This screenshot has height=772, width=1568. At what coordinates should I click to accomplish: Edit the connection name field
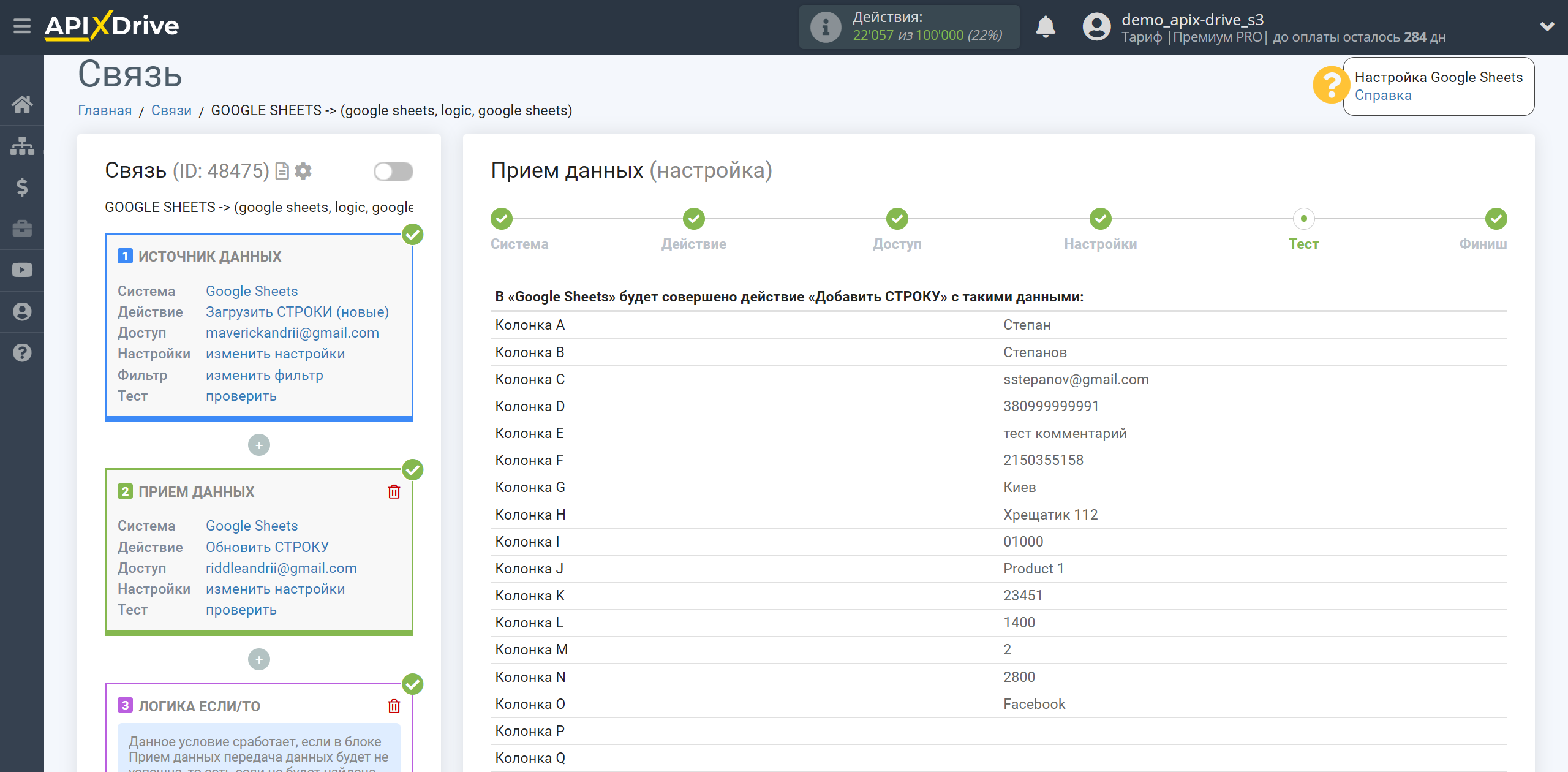pyautogui.click(x=259, y=207)
